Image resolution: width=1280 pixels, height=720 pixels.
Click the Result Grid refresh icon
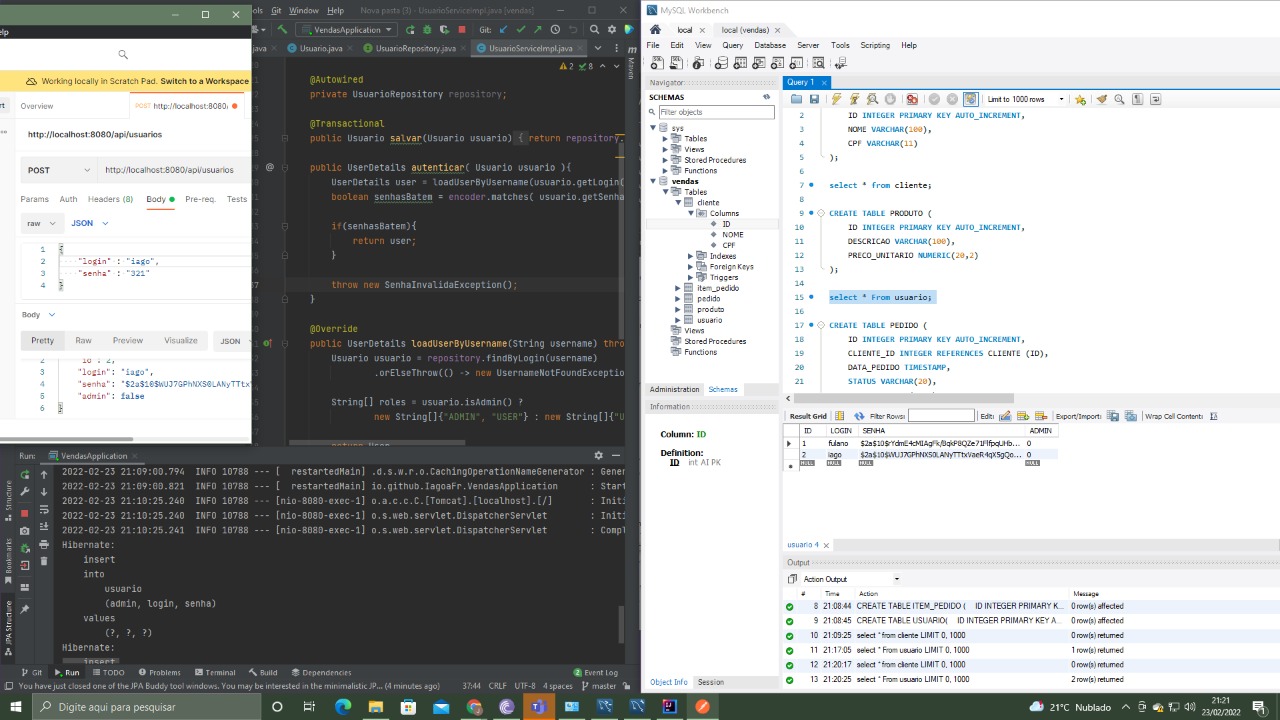(x=859, y=416)
